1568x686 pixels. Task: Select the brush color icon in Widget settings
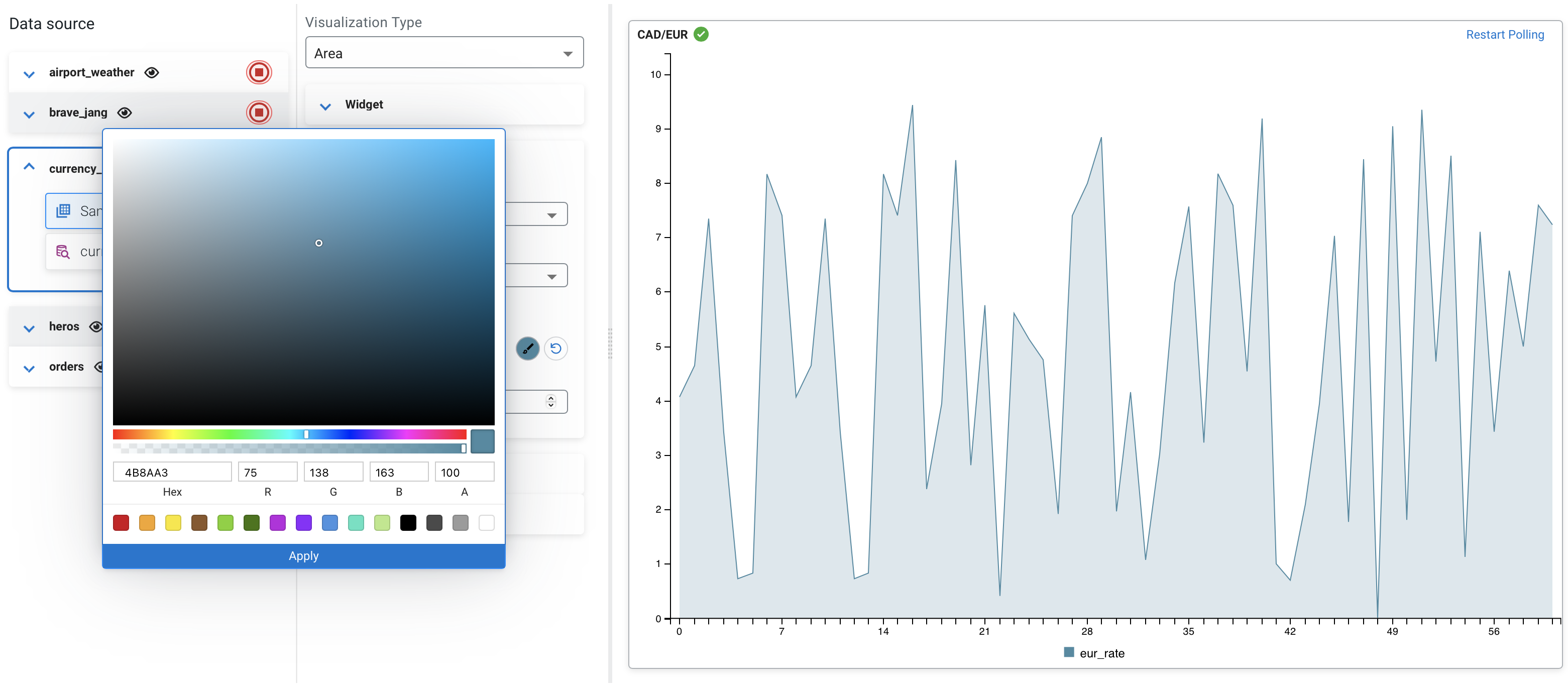tap(528, 349)
